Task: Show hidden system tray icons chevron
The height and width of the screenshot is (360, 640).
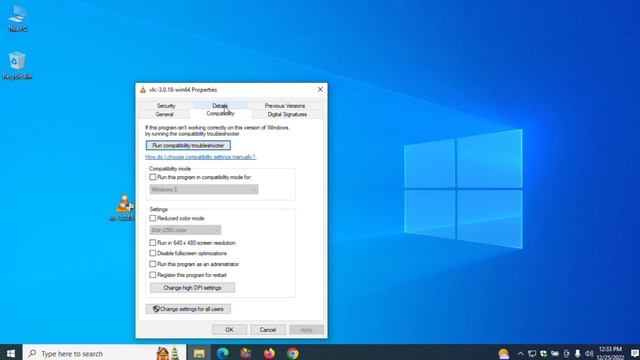Action: point(520,353)
